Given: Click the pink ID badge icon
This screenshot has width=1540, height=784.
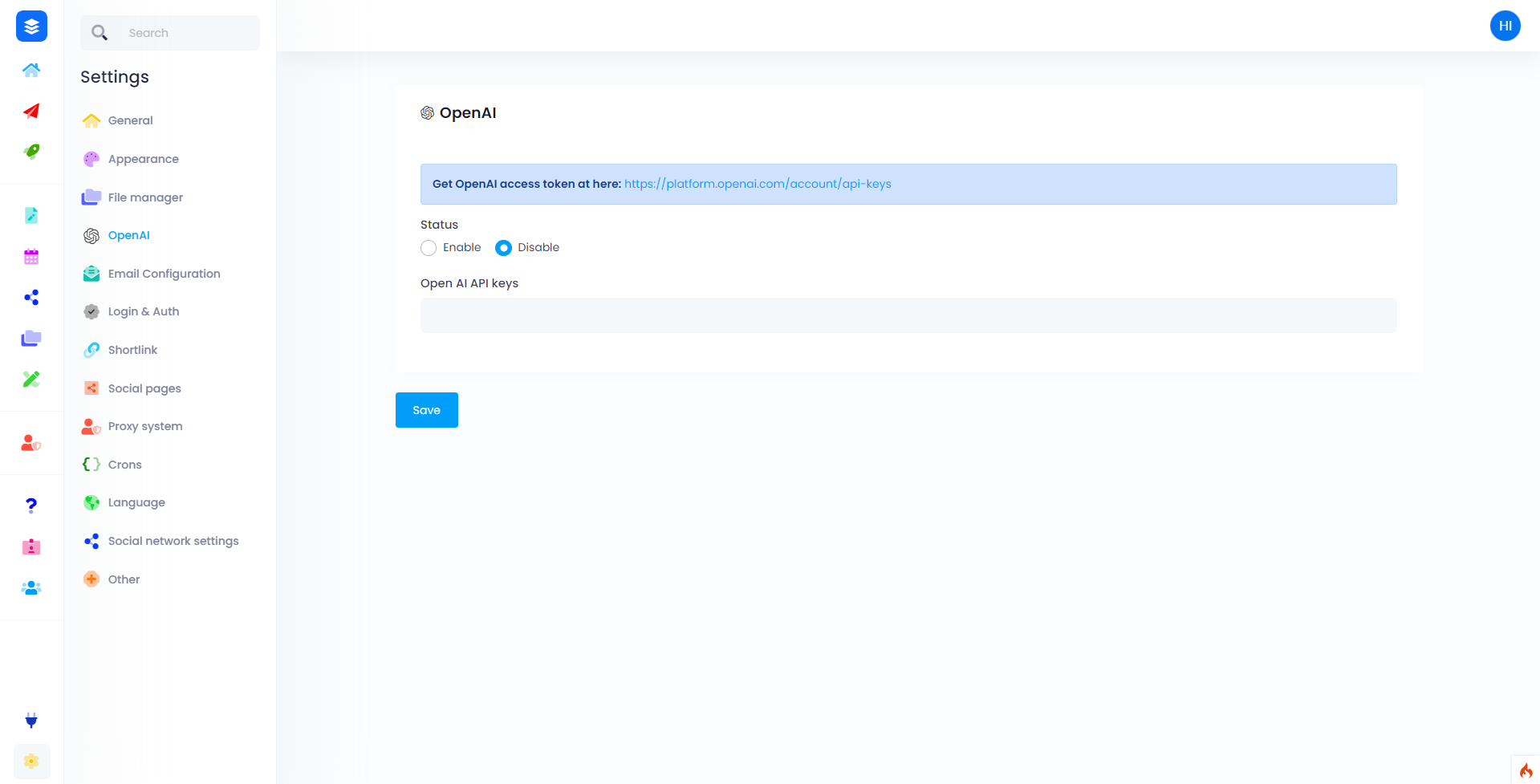Looking at the screenshot, I should pyautogui.click(x=31, y=546).
